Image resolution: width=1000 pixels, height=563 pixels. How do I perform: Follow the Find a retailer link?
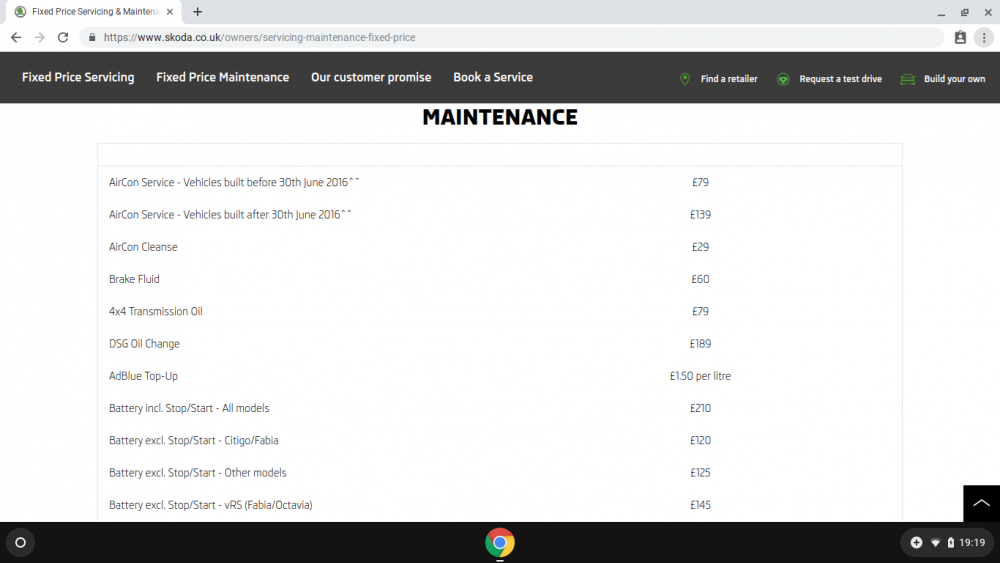point(729,79)
